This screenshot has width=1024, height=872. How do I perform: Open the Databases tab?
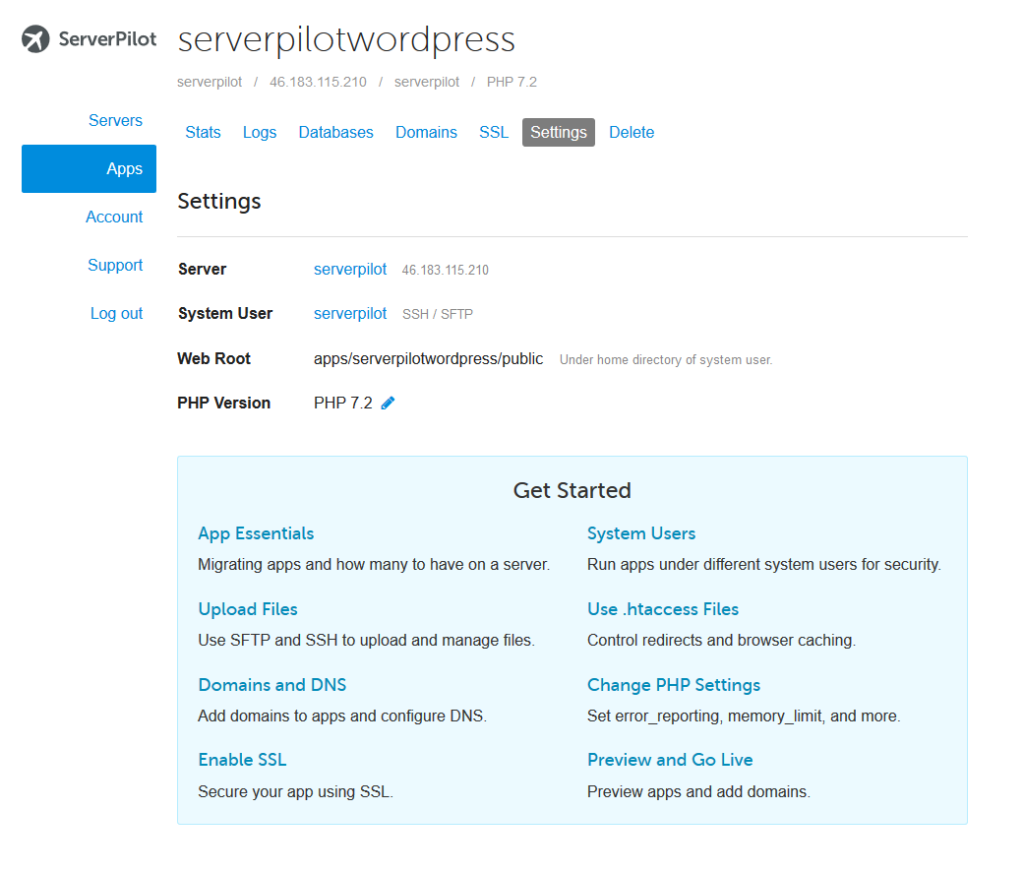336,133
